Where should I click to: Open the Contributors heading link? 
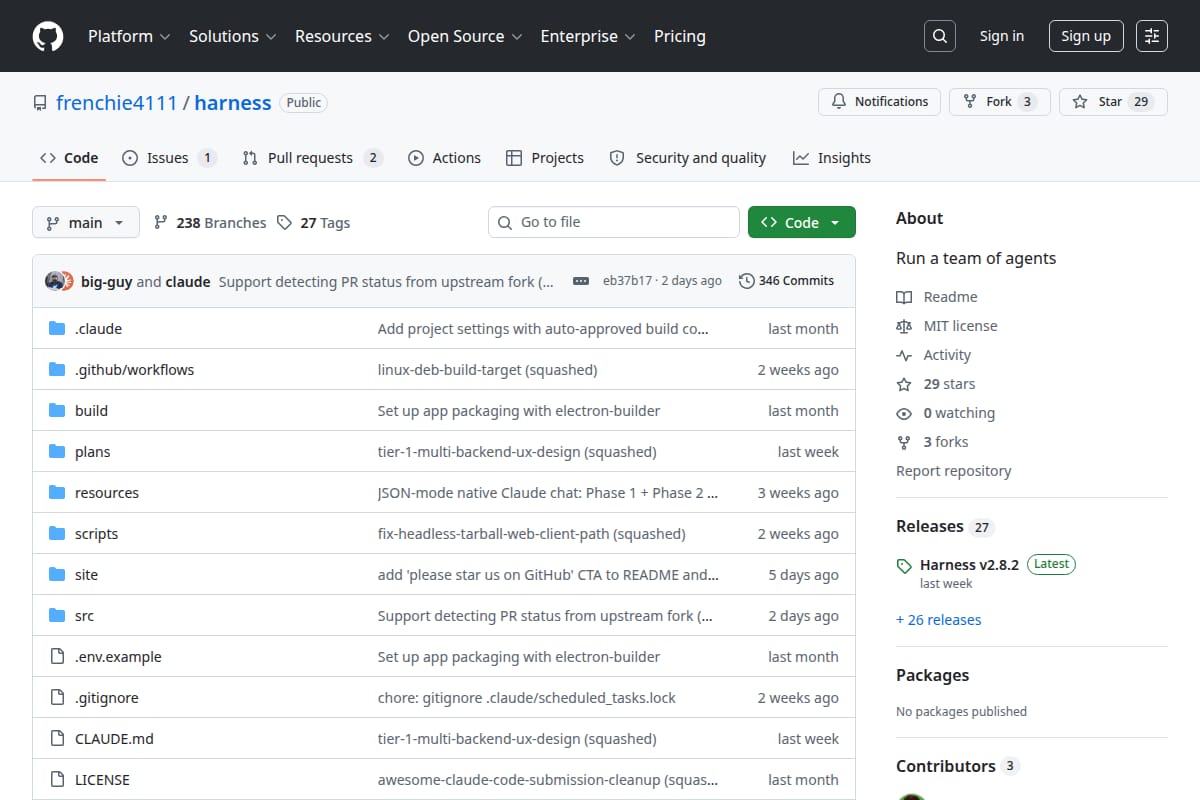[957, 766]
